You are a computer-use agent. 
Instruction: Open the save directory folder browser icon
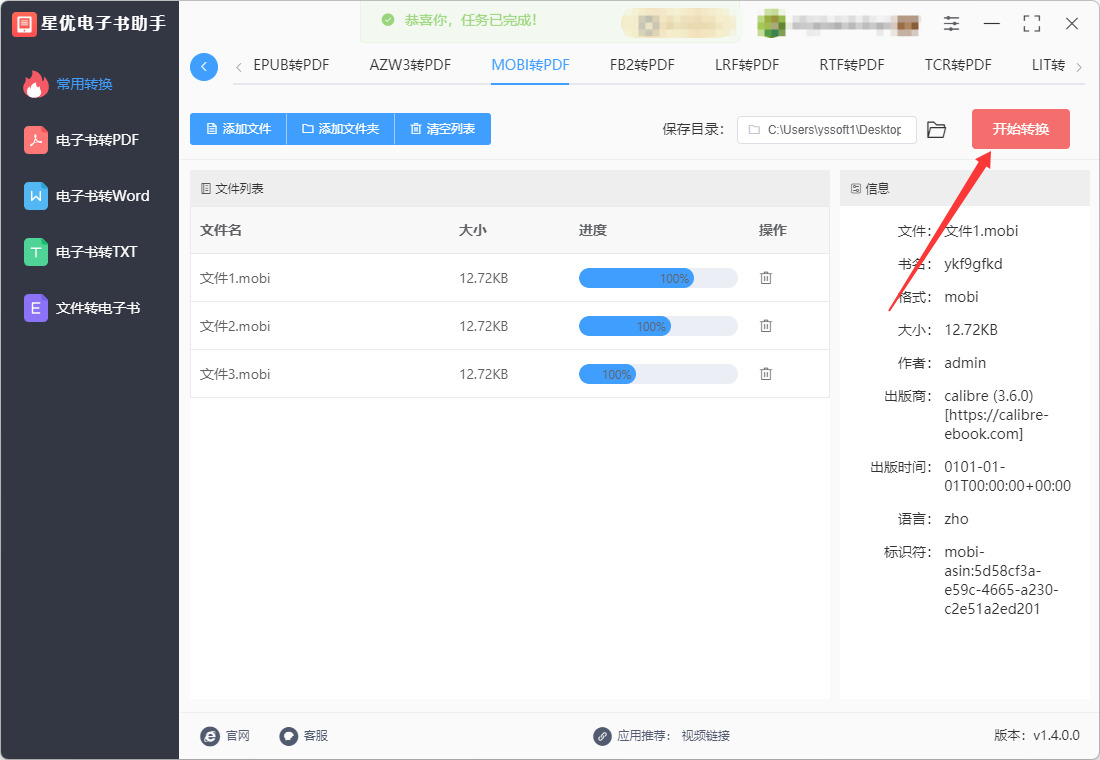coord(936,130)
